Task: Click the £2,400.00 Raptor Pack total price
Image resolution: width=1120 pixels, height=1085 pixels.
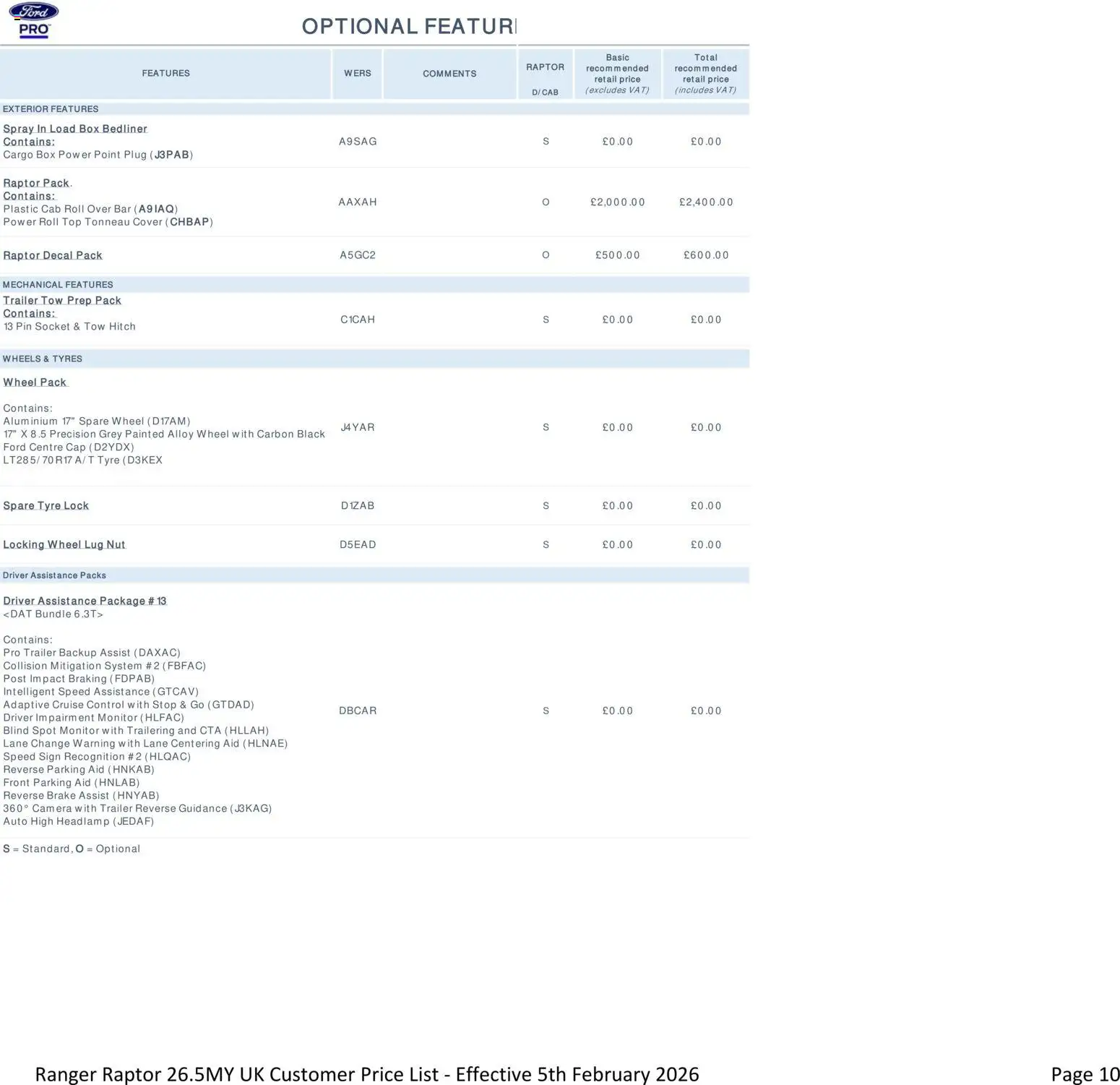Action: [x=706, y=202]
